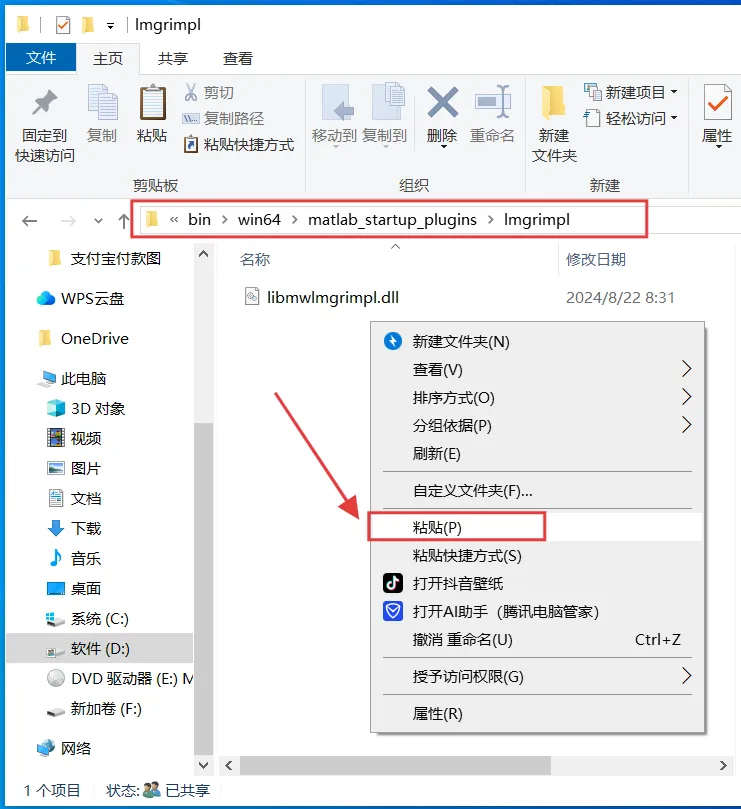Toggle the checkmark icon in title bar toolbar
Viewport: 741px width, 809px height.
pyautogui.click(x=63, y=25)
